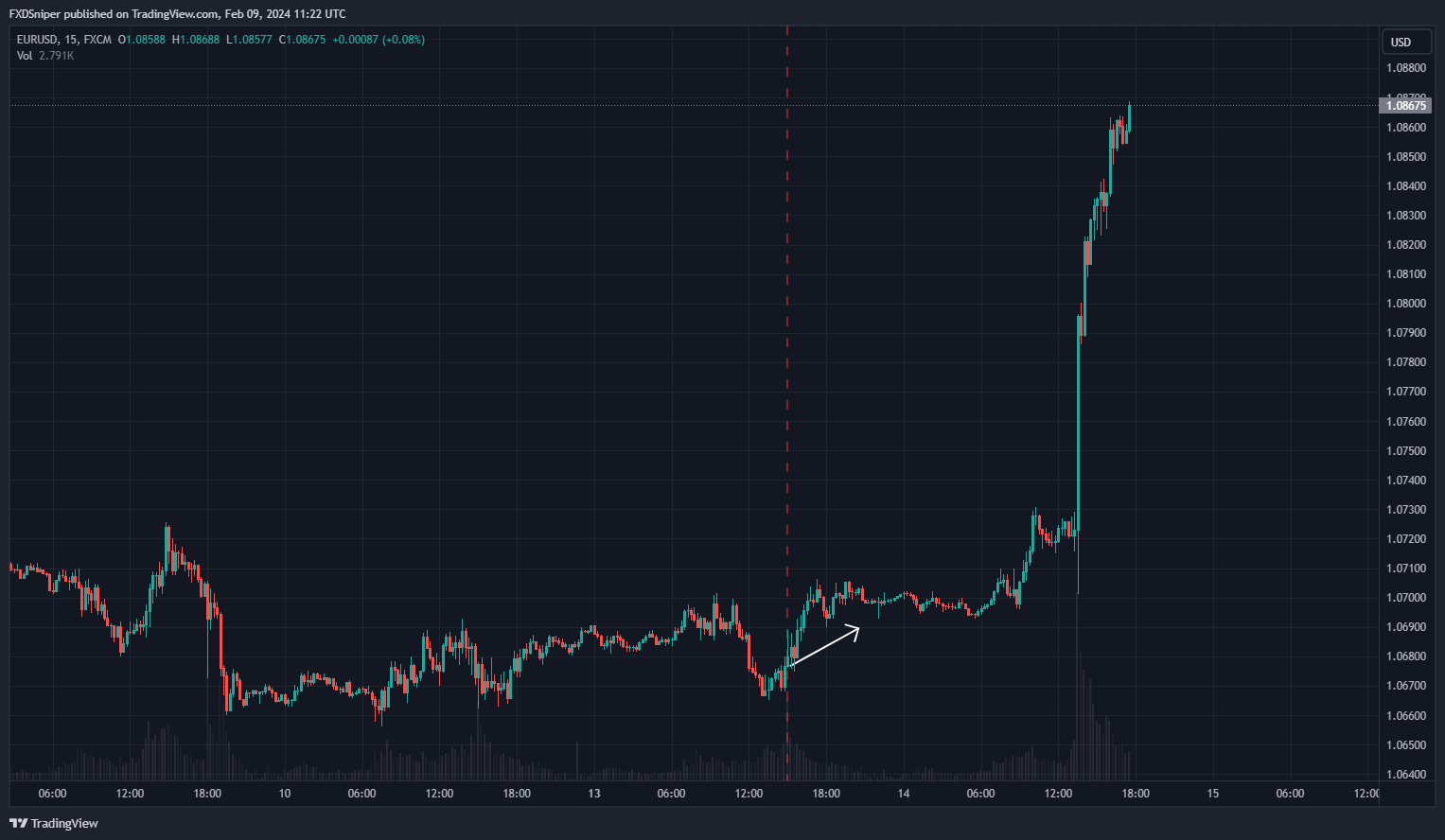Viewport: 1445px width, 840px height.
Task: Click the 1.07000 price axis label
Action: point(1405,598)
